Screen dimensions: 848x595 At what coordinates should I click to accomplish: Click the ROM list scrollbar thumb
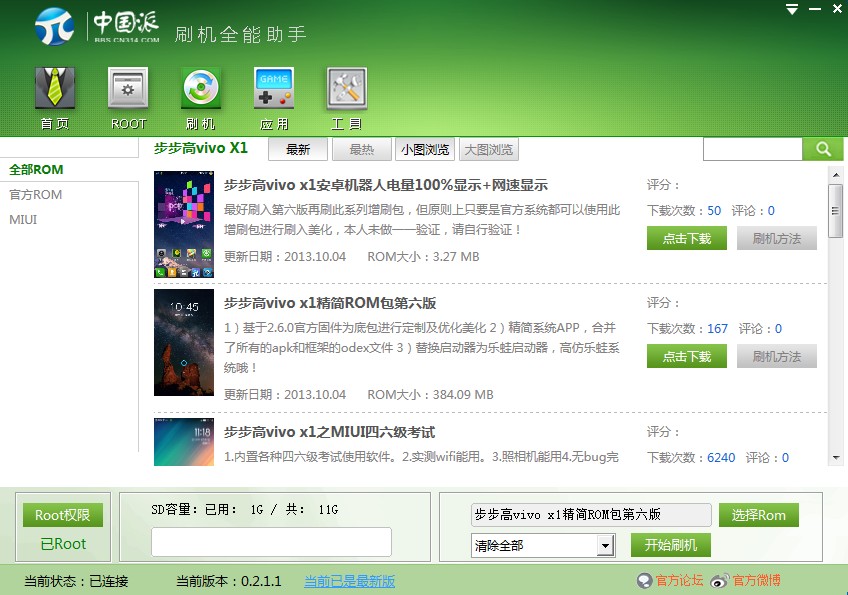[836, 211]
